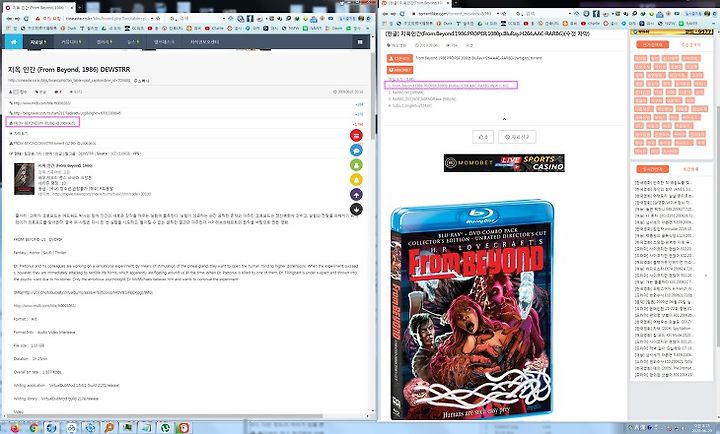Click the scrap button beside the post URL
720x434 pixels.
pos(142,80)
